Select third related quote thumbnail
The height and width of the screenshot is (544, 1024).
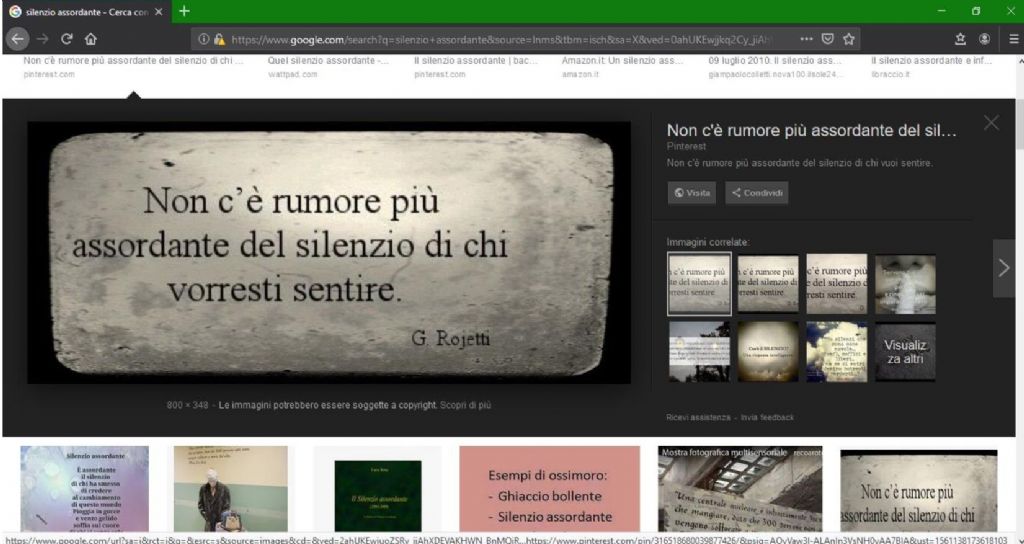coord(837,283)
